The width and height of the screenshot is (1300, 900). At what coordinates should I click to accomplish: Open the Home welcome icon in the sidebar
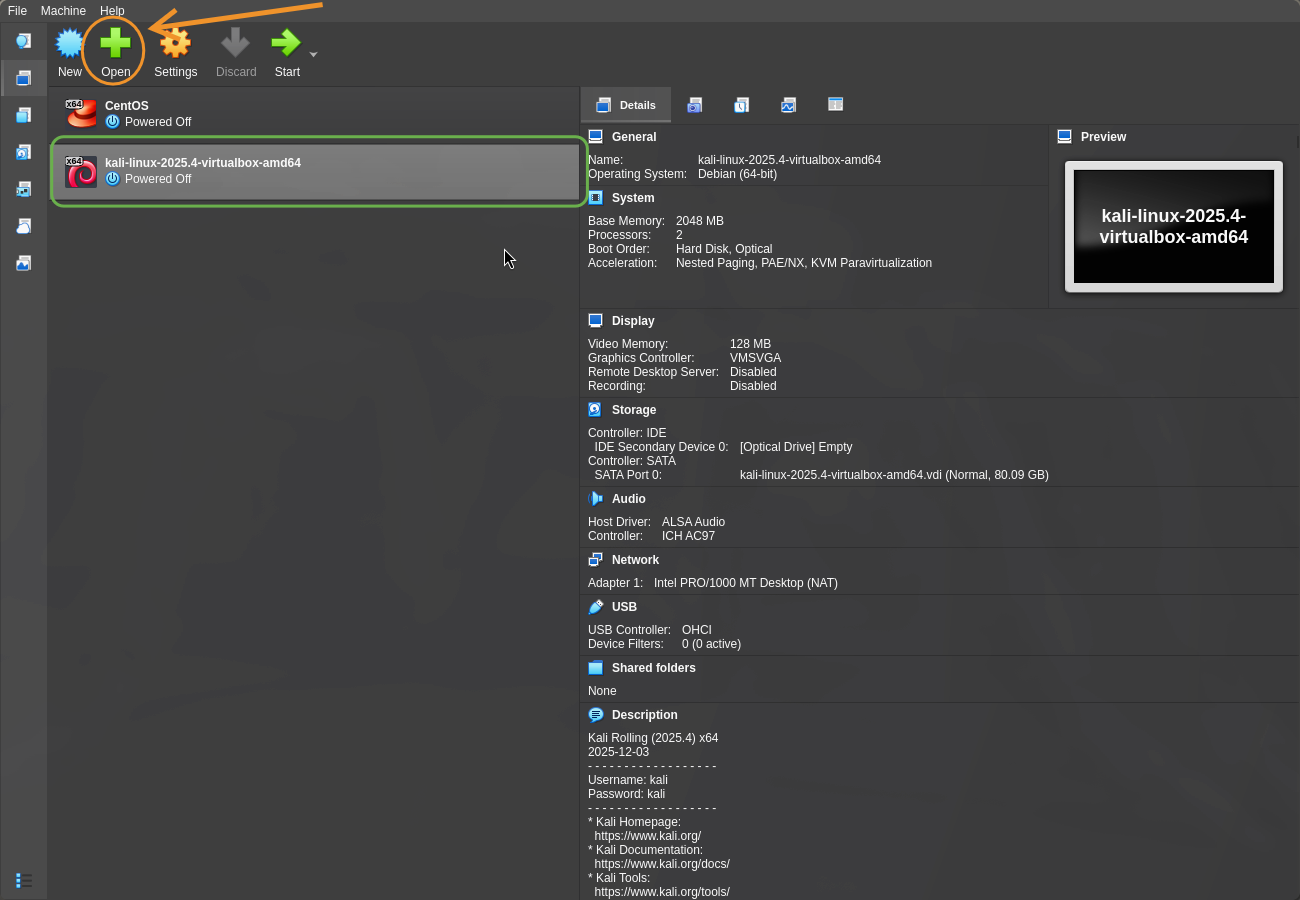pyautogui.click(x=23, y=41)
